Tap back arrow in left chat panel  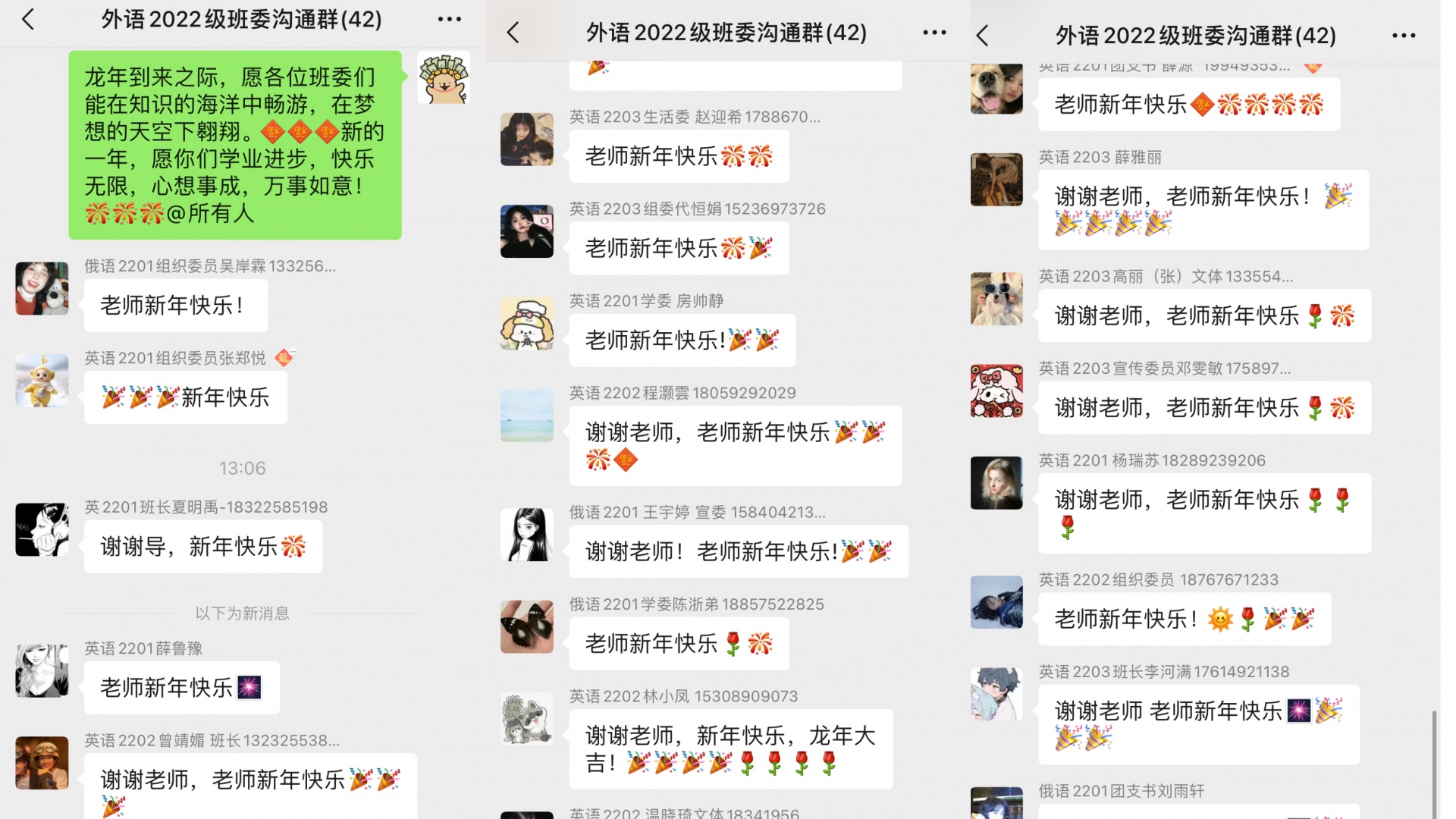pos(28,20)
